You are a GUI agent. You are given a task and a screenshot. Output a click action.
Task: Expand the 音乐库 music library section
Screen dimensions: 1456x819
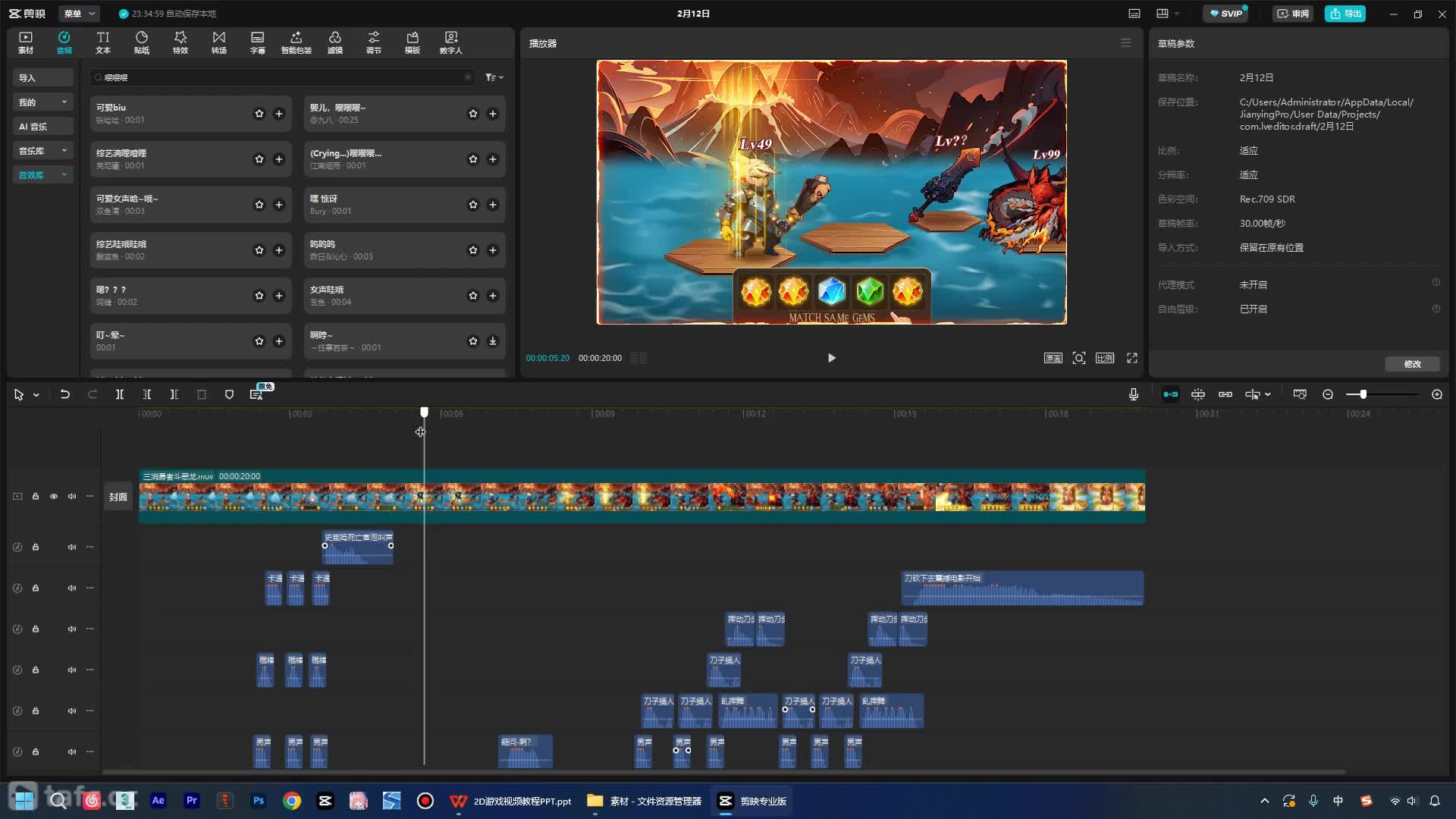click(42, 151)
